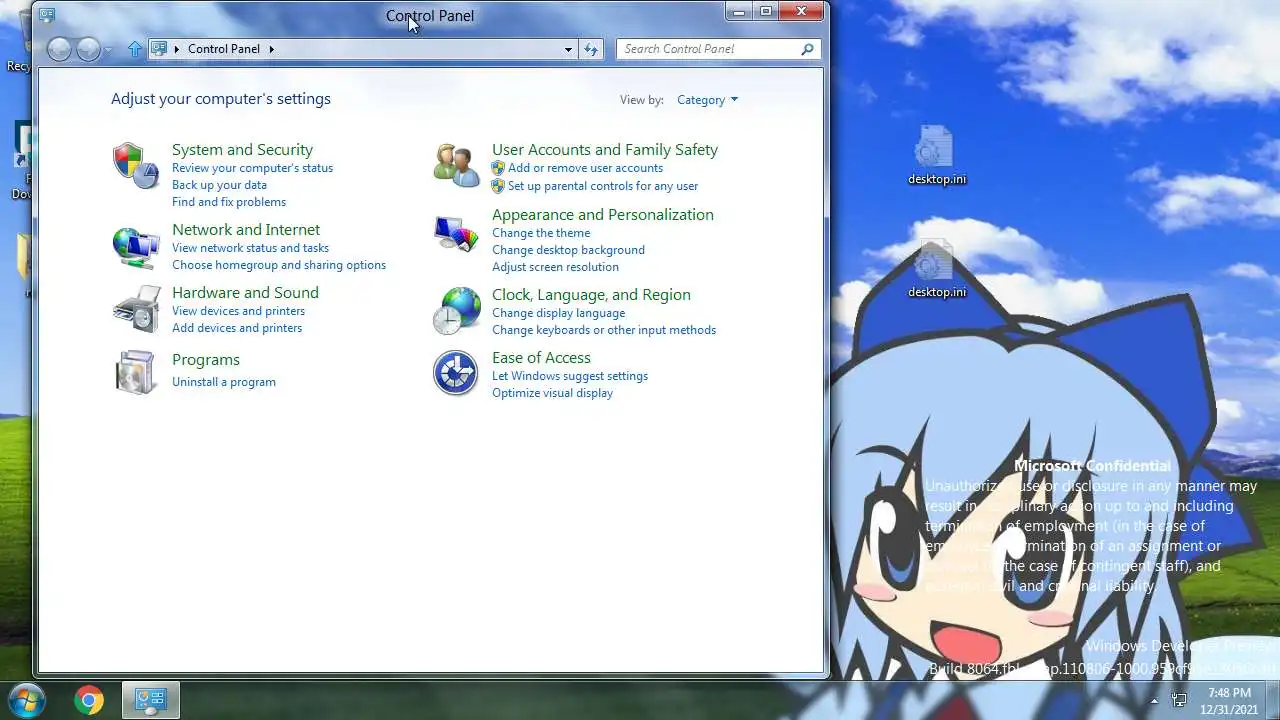This screenshot has width=1280, height=720.
Task: Click the Control Panel breadcrumb text
Action: 224,49
